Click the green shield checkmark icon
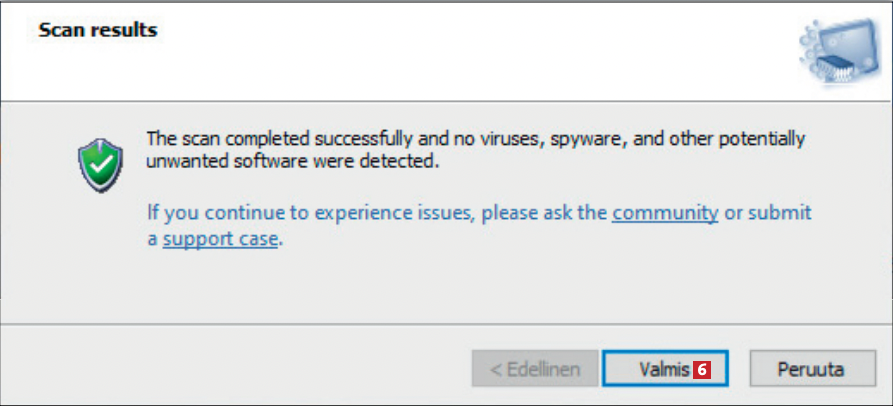The height and width of the screenshot is (406, 893). point(99,164)
